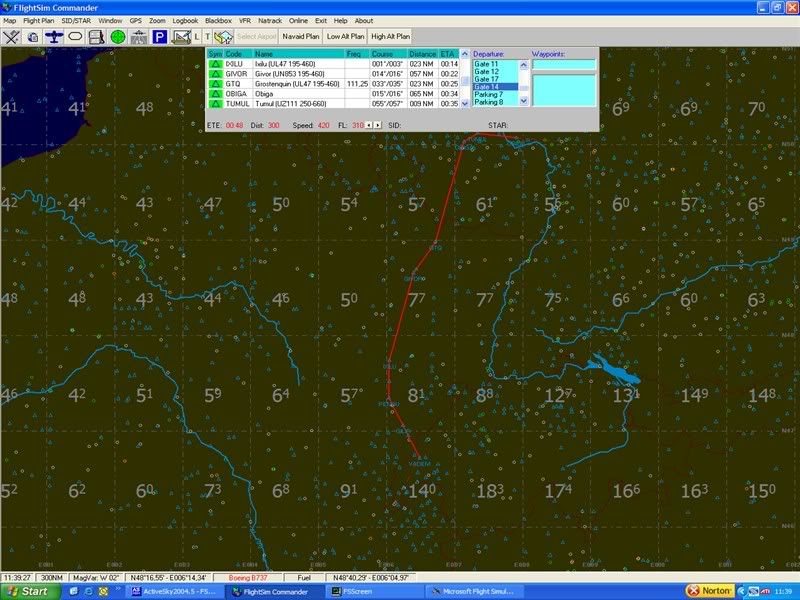The height and width of the screenshot is (600, 800).
Task: Select Gate 17 in Departure list
Action: pos(495,80)
